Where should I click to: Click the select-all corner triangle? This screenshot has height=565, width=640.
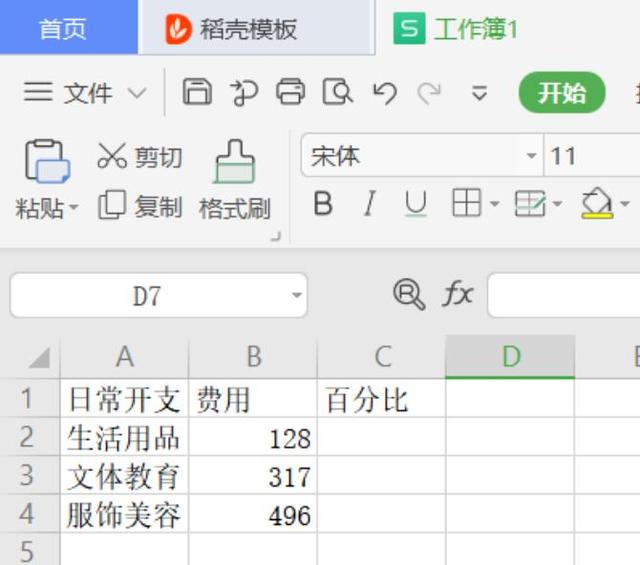[39, 357]
